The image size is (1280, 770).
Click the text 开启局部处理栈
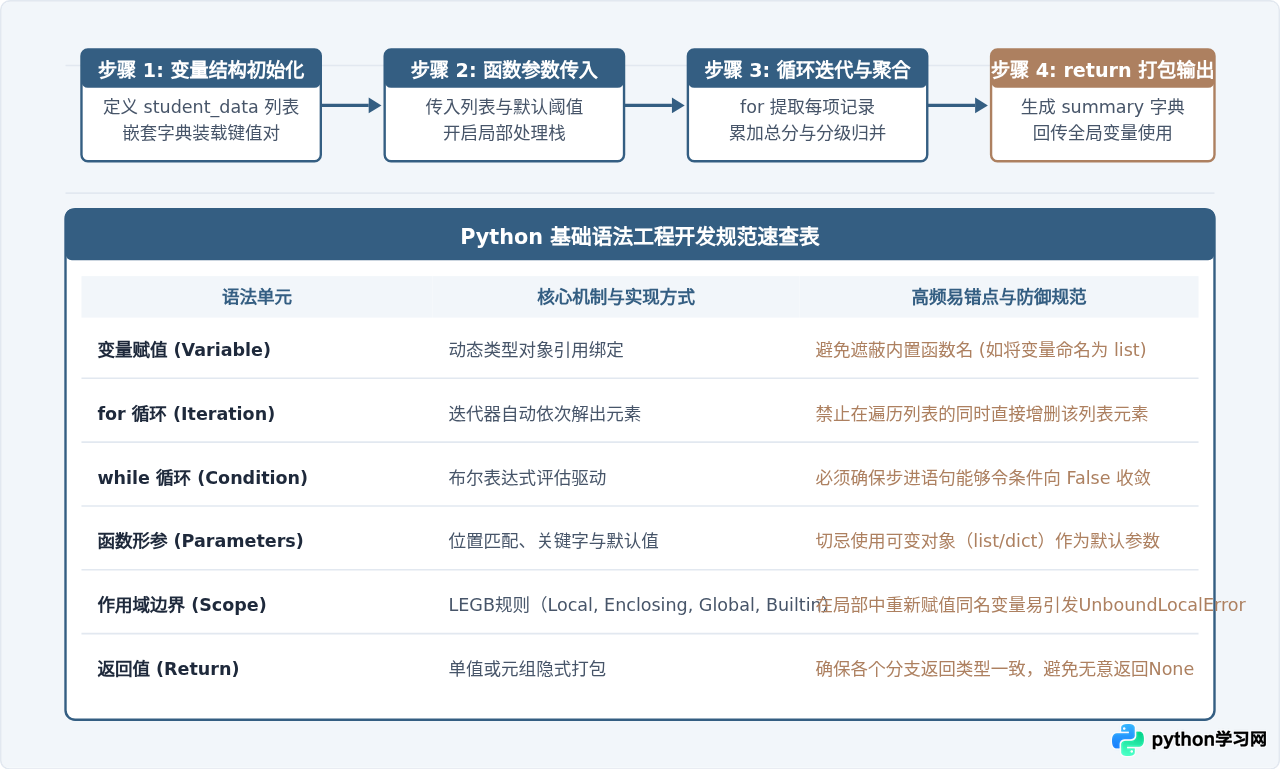point(504,133)
